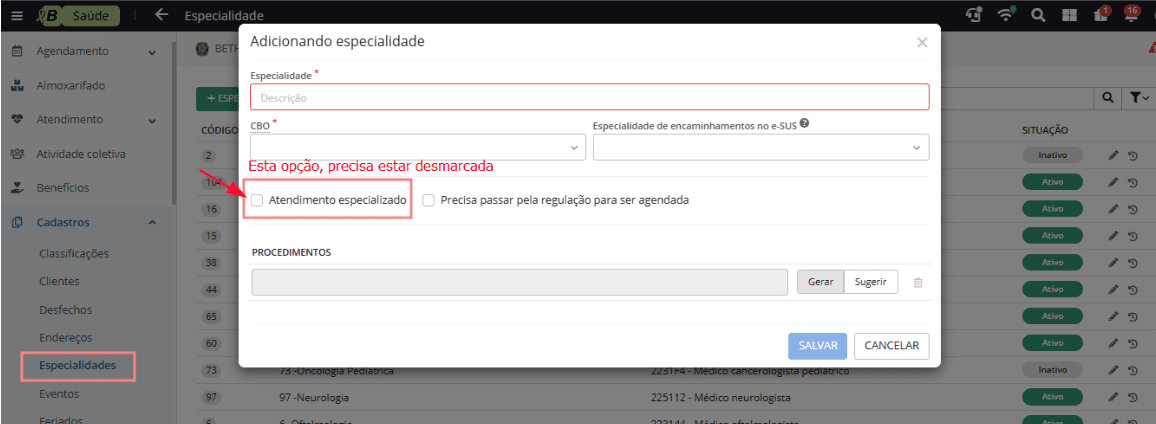The height and width of the screenshot is (424, 1156).
Task: Open the gift news icon with badge 1
Action: click(x=1101, y=15)
